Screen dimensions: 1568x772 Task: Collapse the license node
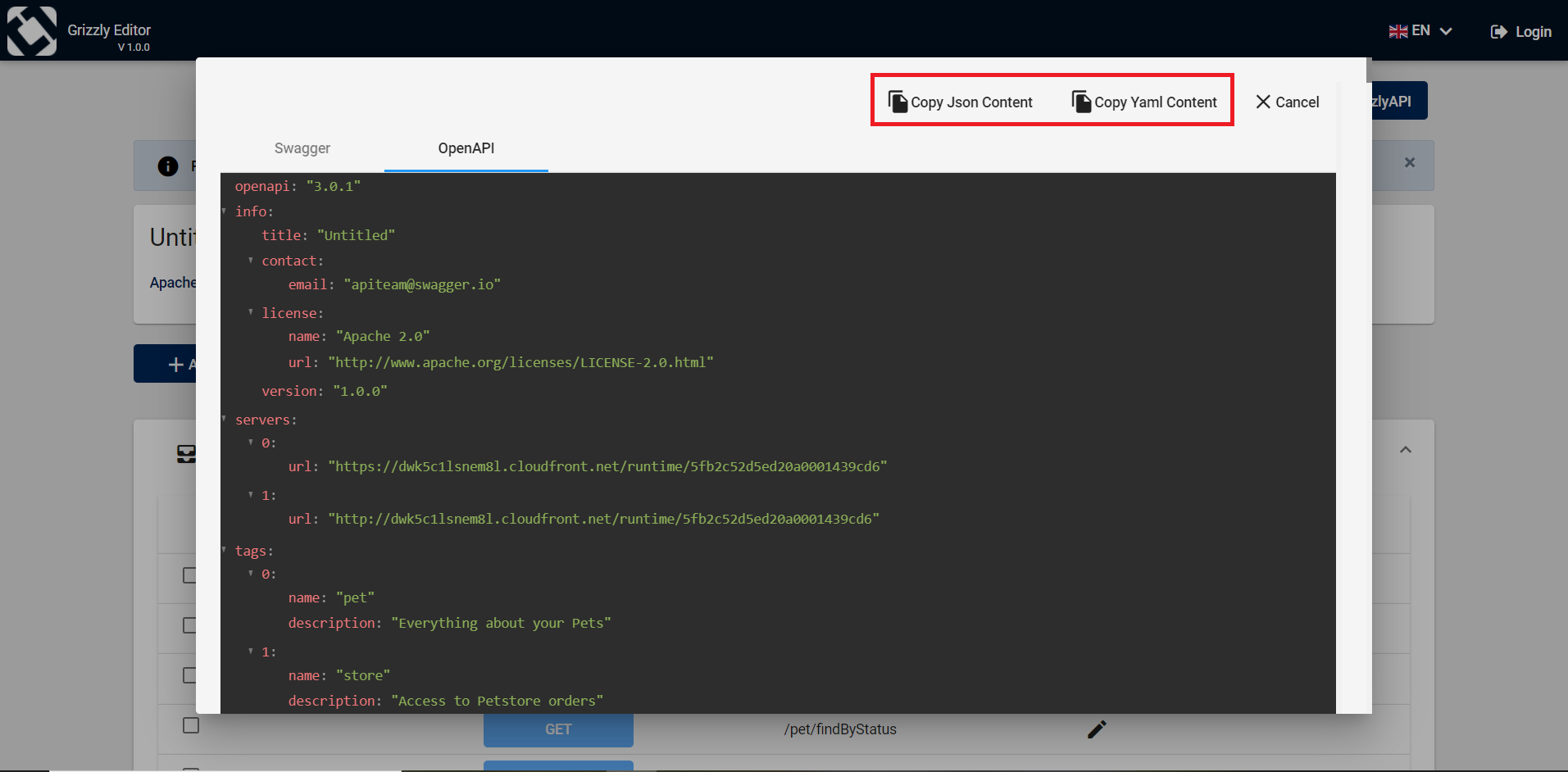click(x=251, y=312)
